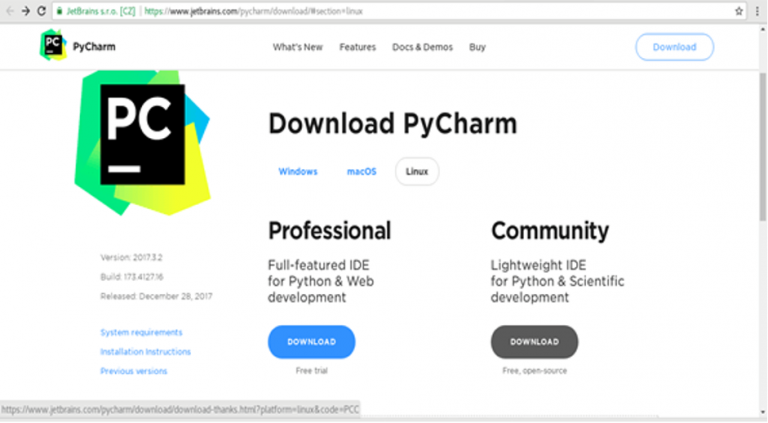Open the Installation Instructions link
768x423 pixels.
[x=145, y=352]
